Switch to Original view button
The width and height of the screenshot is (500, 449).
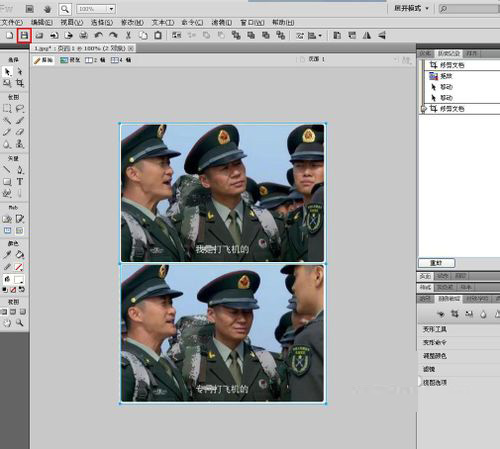(43, 60)
